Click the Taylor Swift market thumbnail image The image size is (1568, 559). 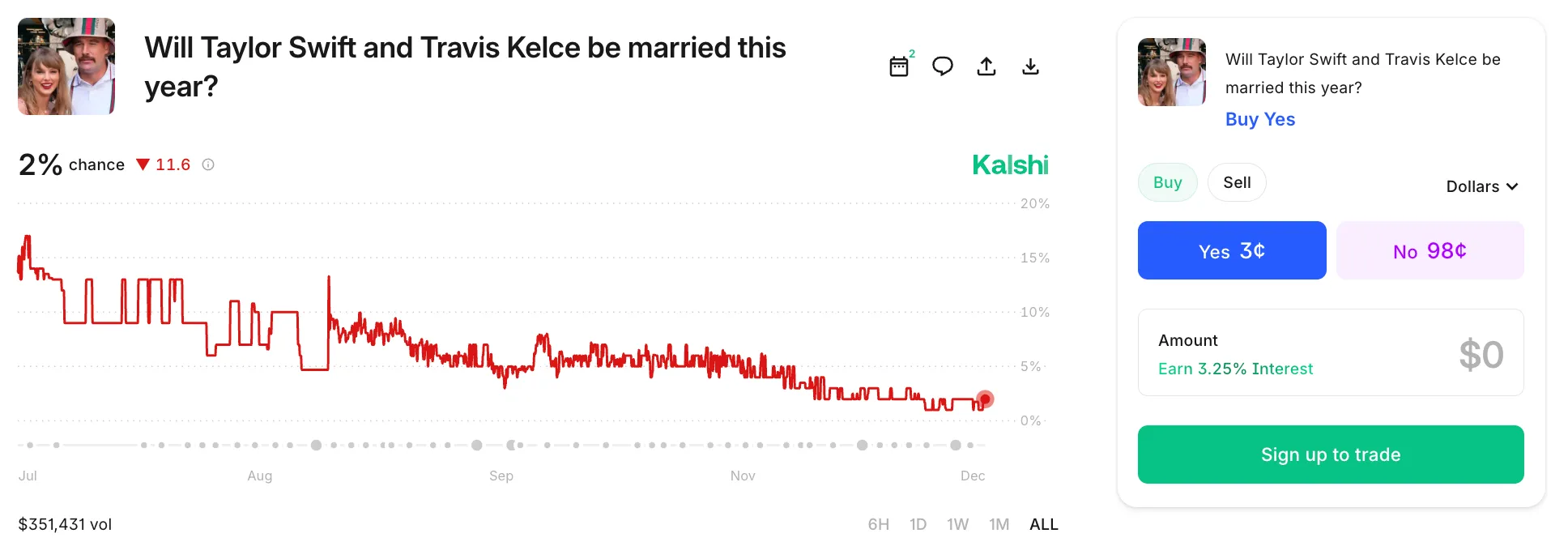click(66, 66)
